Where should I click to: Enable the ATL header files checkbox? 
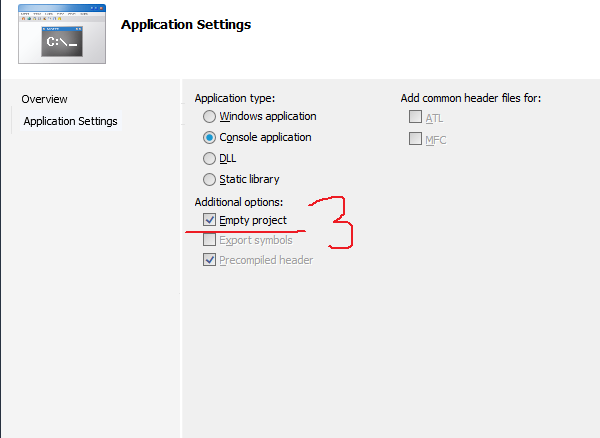click(x=415, y=118)
